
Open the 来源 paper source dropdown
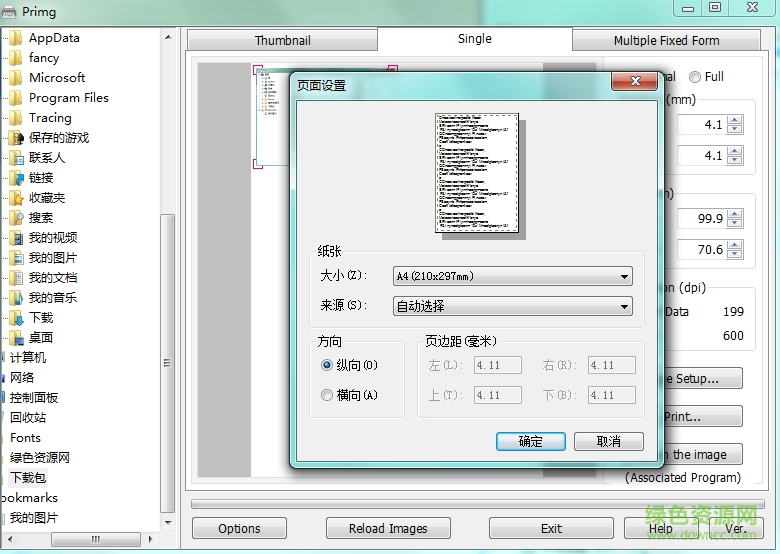(x=512, y=306)
